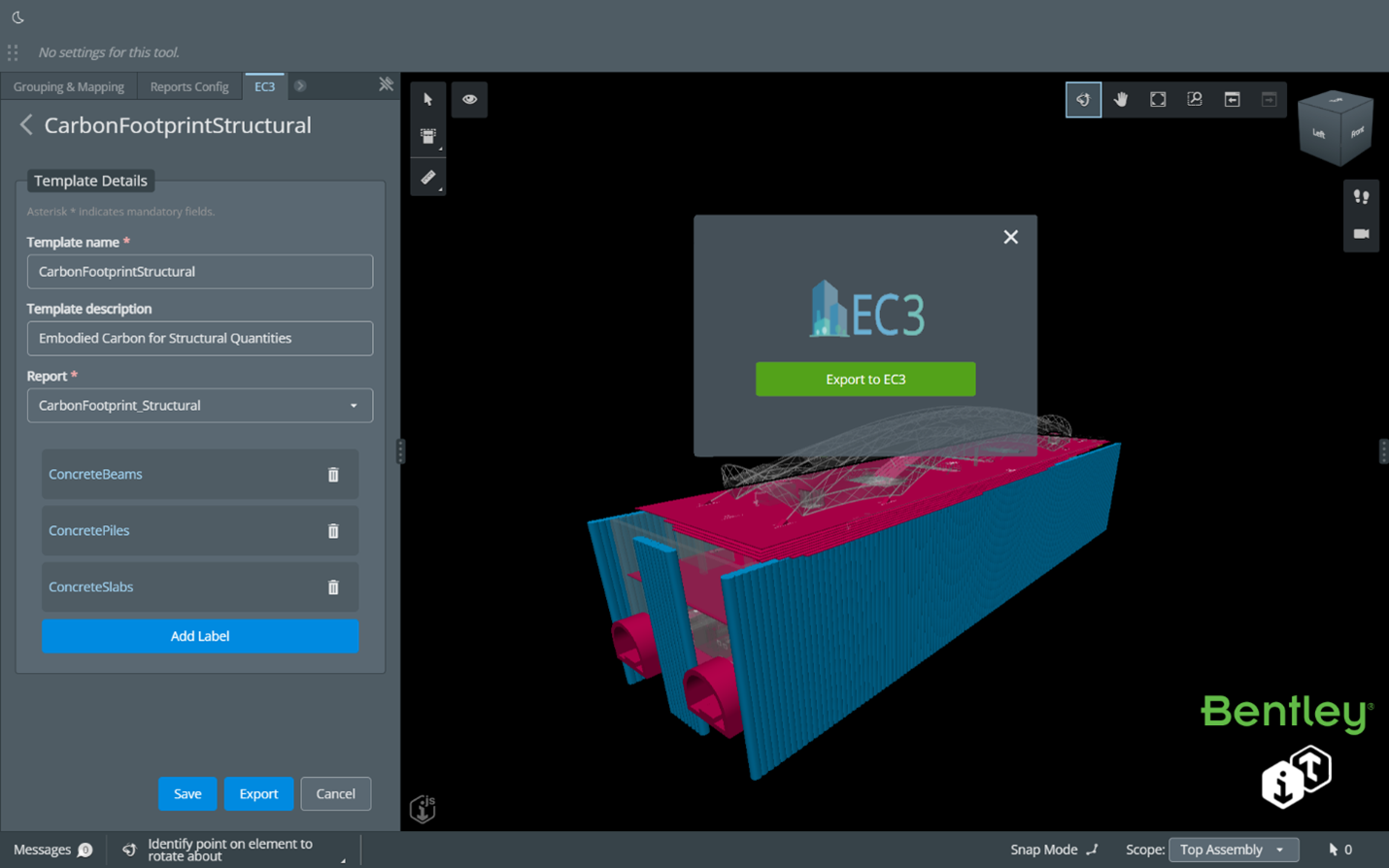The image size is (1389, 868).
Task: Click the Template name input field
Action: pos(199,271)
